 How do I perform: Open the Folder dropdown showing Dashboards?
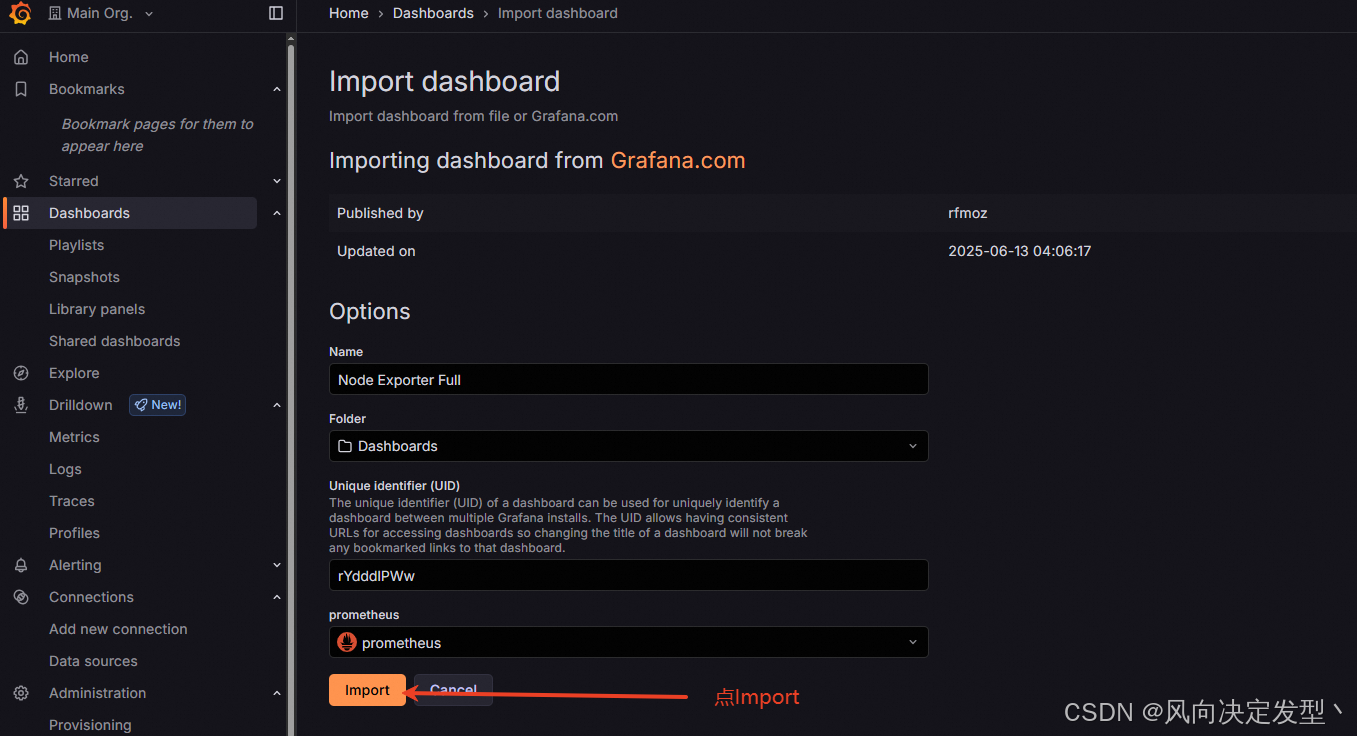click(x=628, y=446)
